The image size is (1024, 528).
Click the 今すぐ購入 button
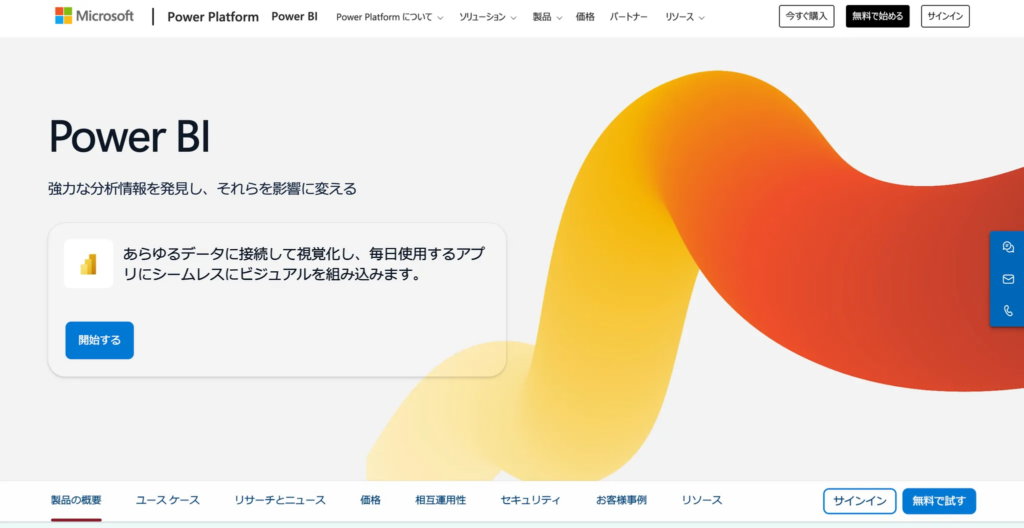click(x=807, y=16)
